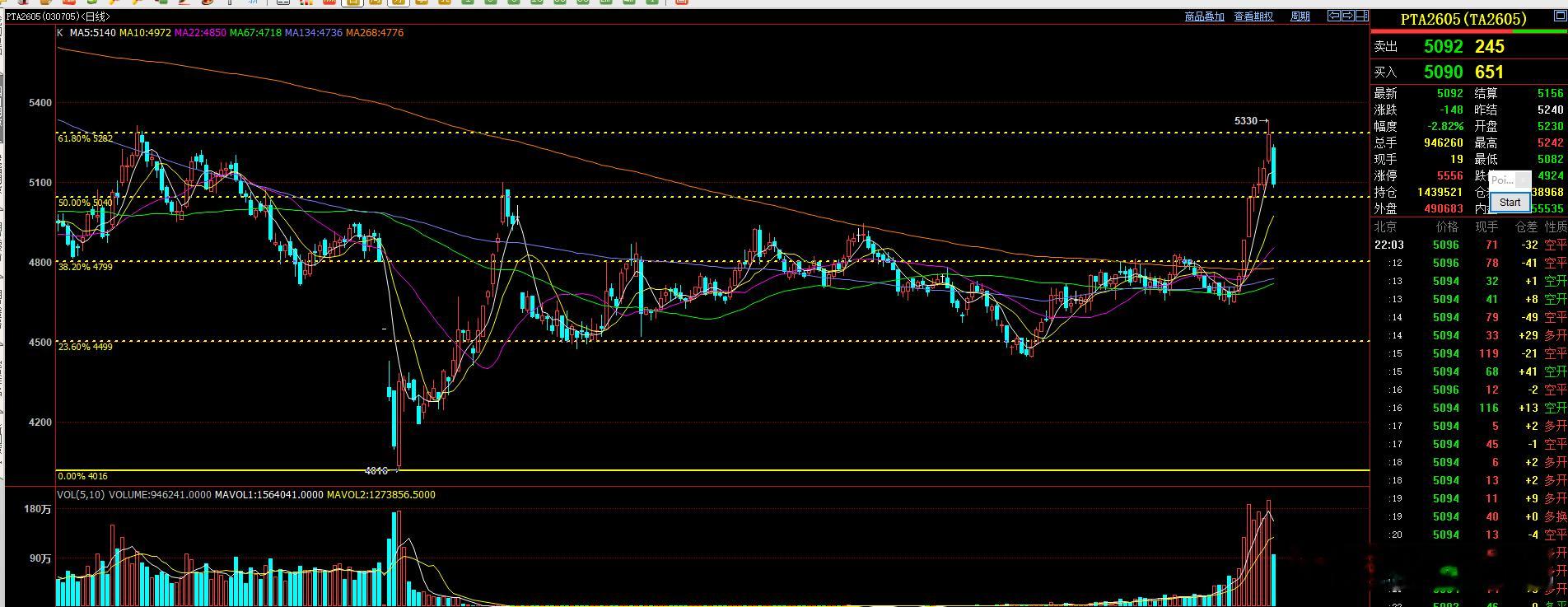The image size is (1568, 607).
Task: Click the 0.00% 4016 Fibonacci label
Action: (83, 476)
